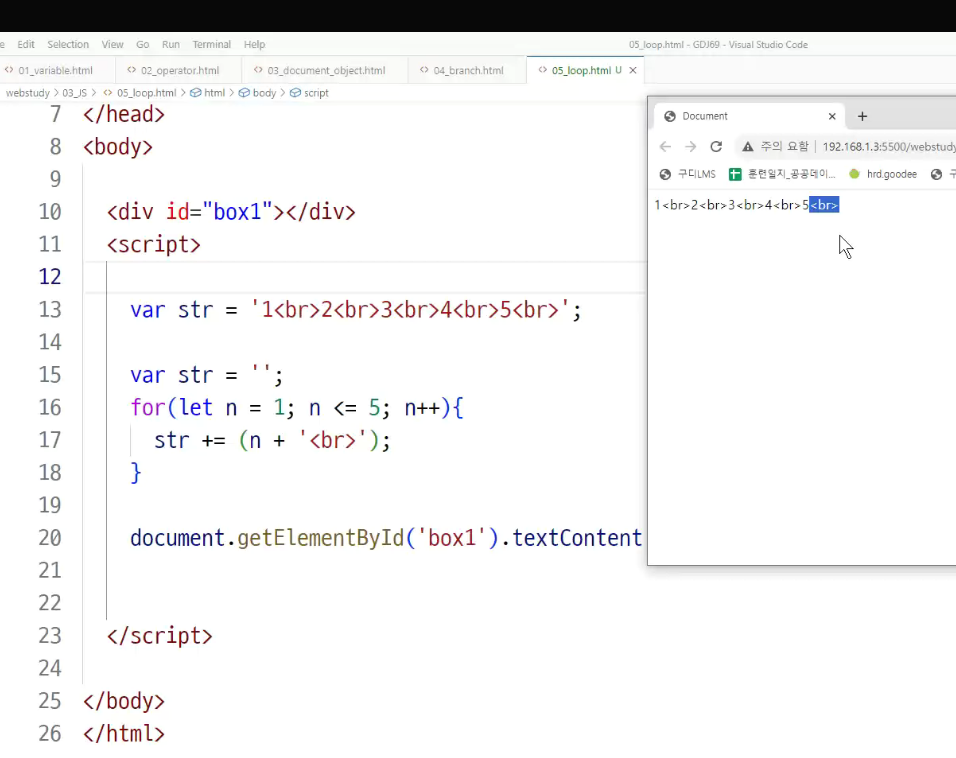Click the string literal on line 13
The width and height of the screenshot is (956, 758).
pyautogui.click(x=410, y=310)
